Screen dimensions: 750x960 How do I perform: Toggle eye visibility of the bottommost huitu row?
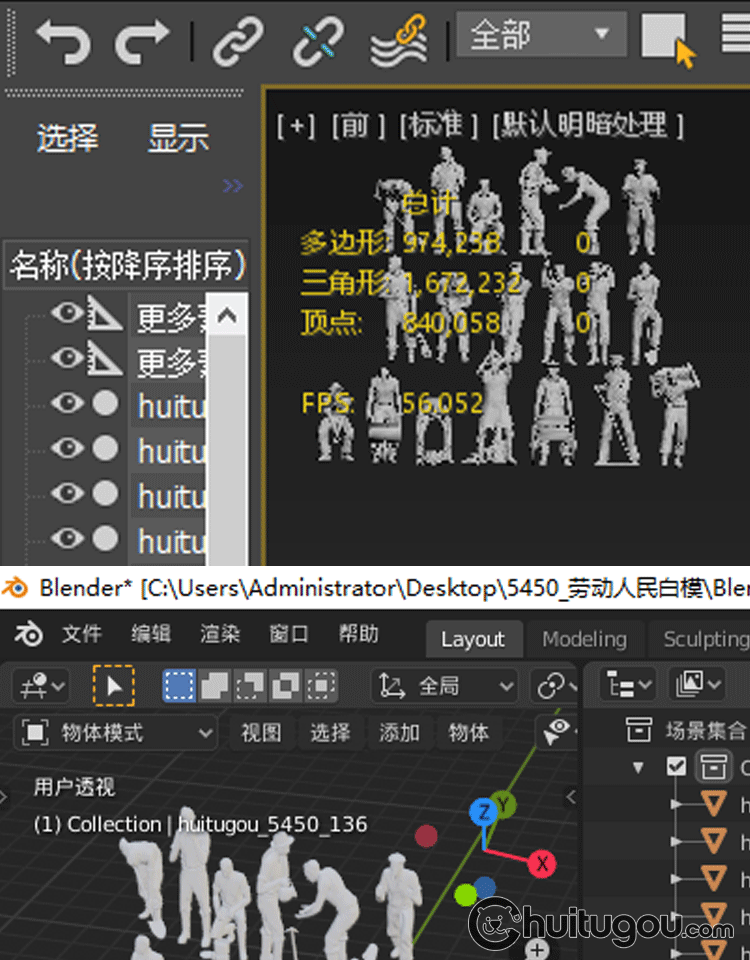click(x=67, y=538)
